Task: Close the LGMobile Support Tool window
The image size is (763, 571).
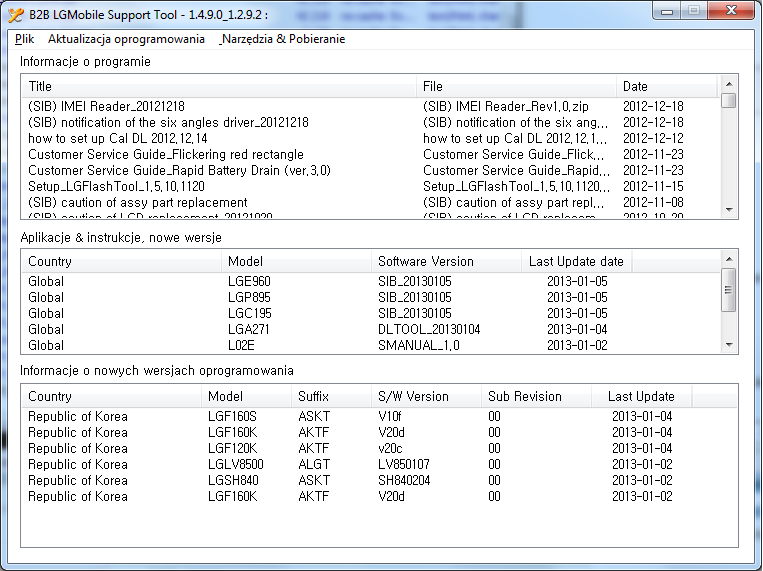Action: pos(731,11)
